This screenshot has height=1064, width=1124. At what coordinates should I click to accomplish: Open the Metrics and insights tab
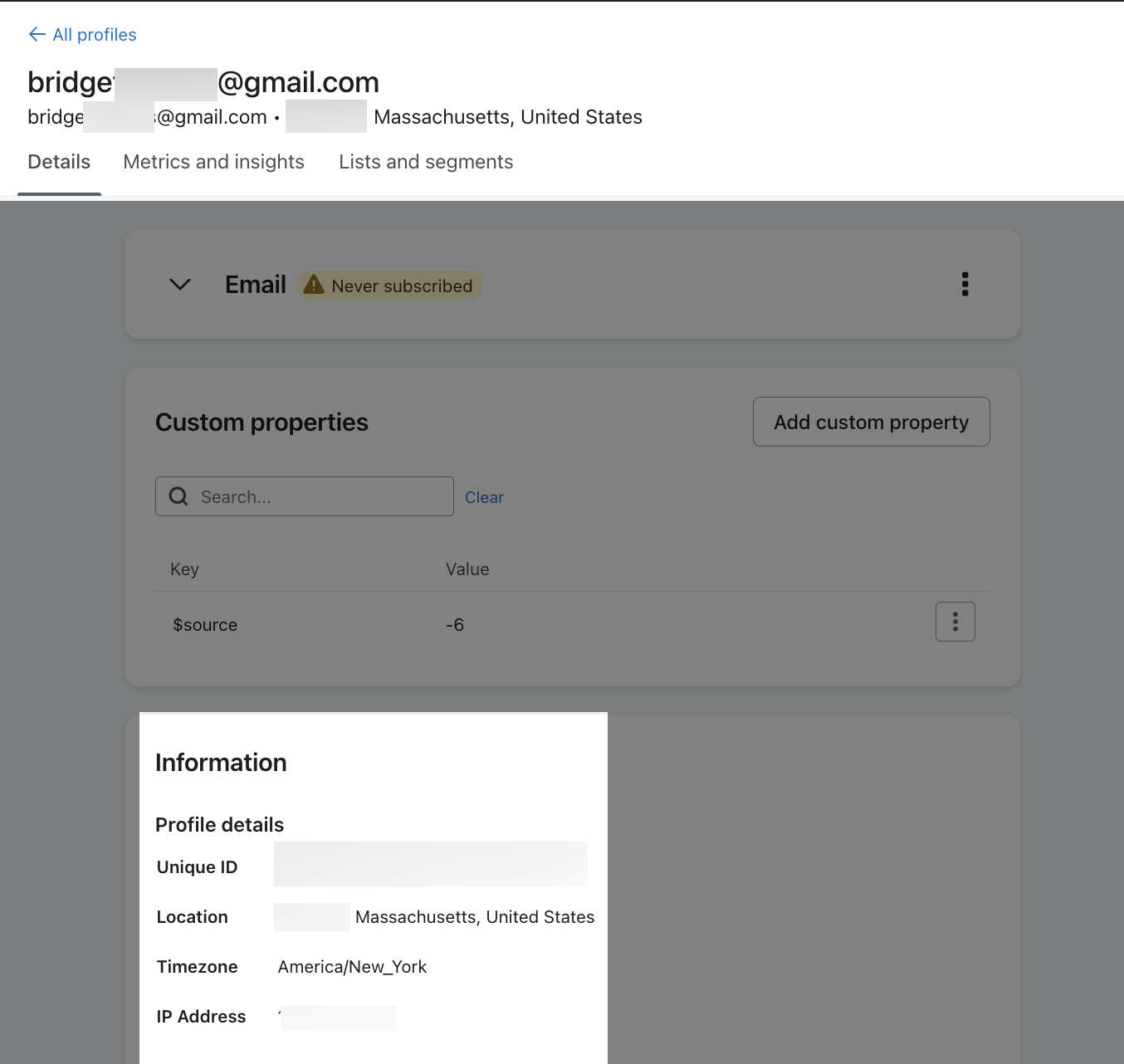pyautogui.click(x=213, y=162)
